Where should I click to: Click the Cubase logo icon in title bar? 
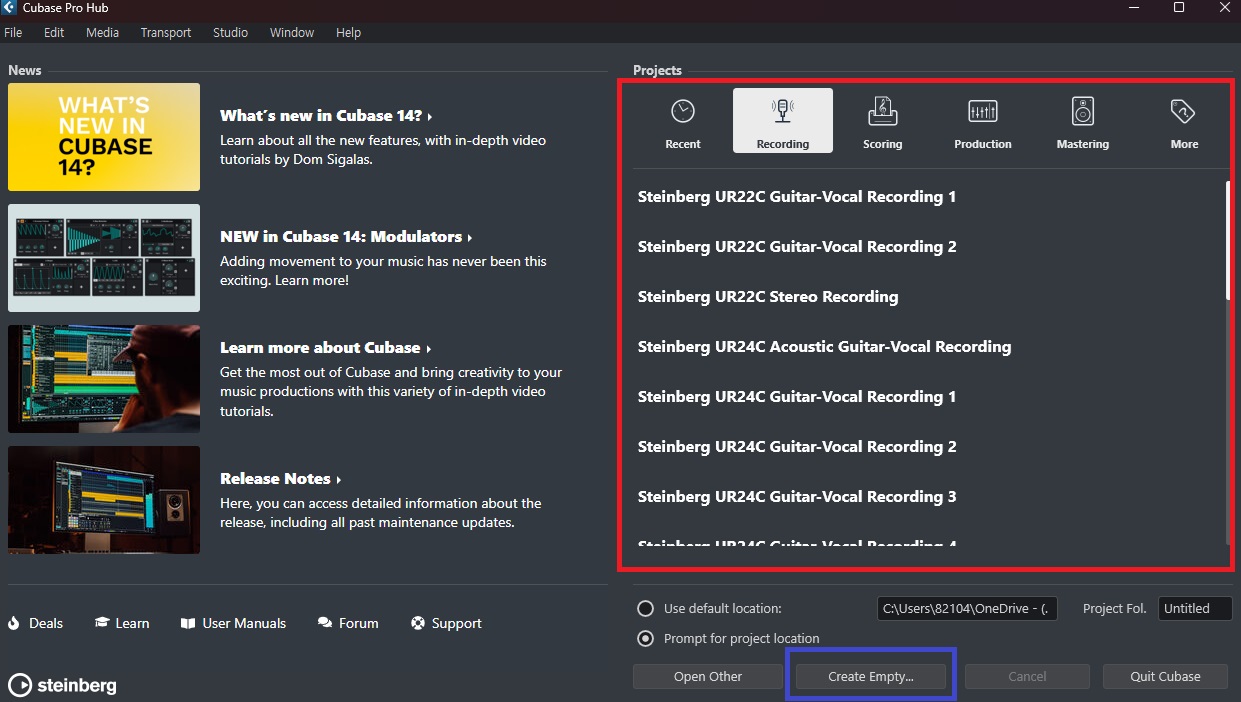[9, 8]
